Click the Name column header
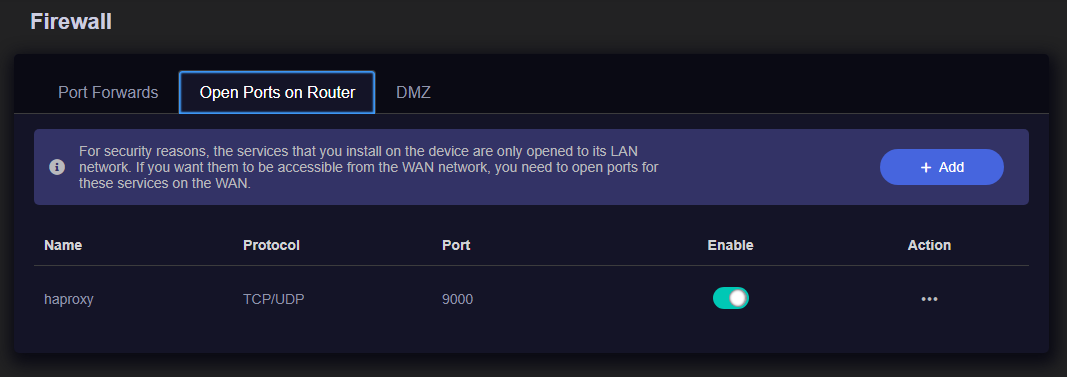 click(63, 245)
